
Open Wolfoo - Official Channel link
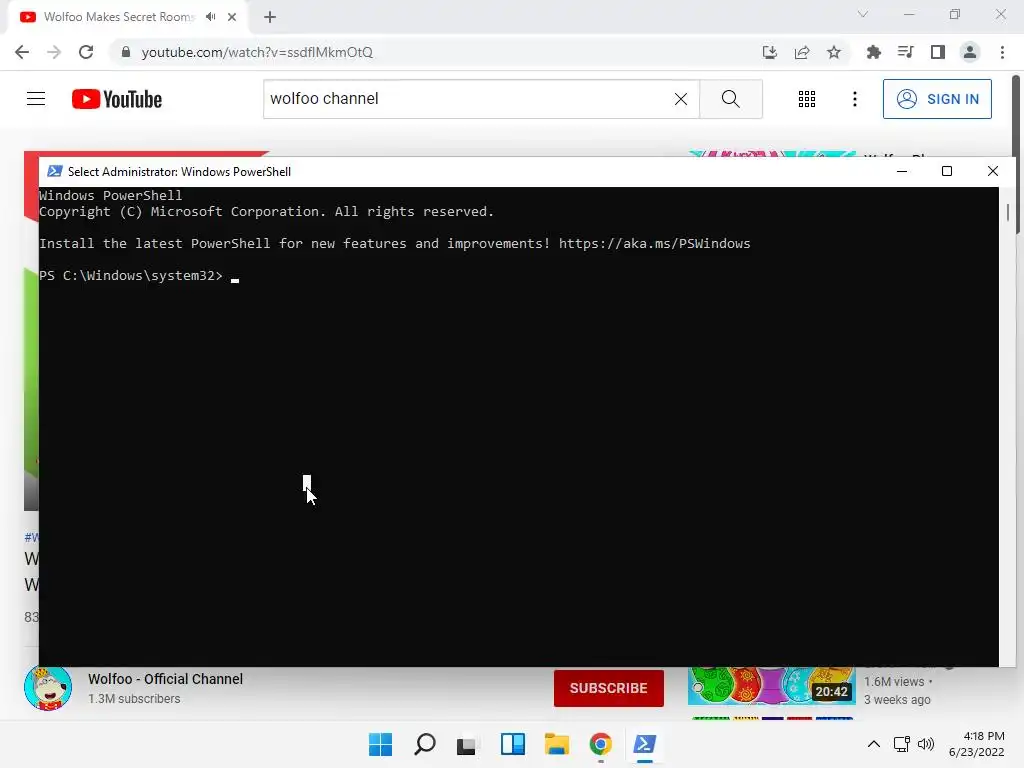[x=165, y=679]
